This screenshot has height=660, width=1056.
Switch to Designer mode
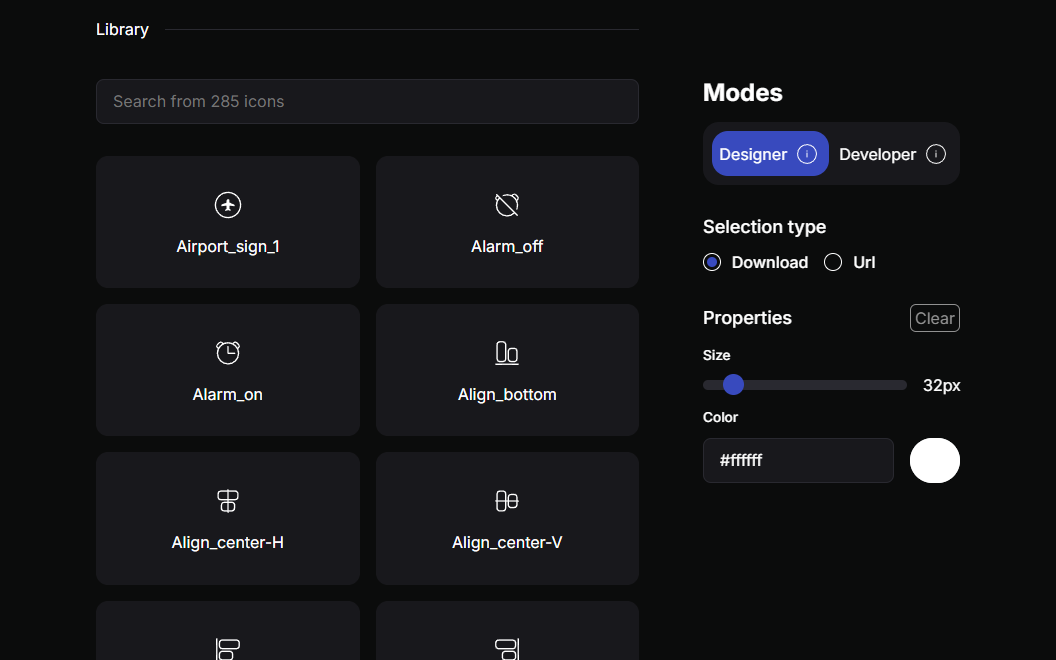point(754,154)
